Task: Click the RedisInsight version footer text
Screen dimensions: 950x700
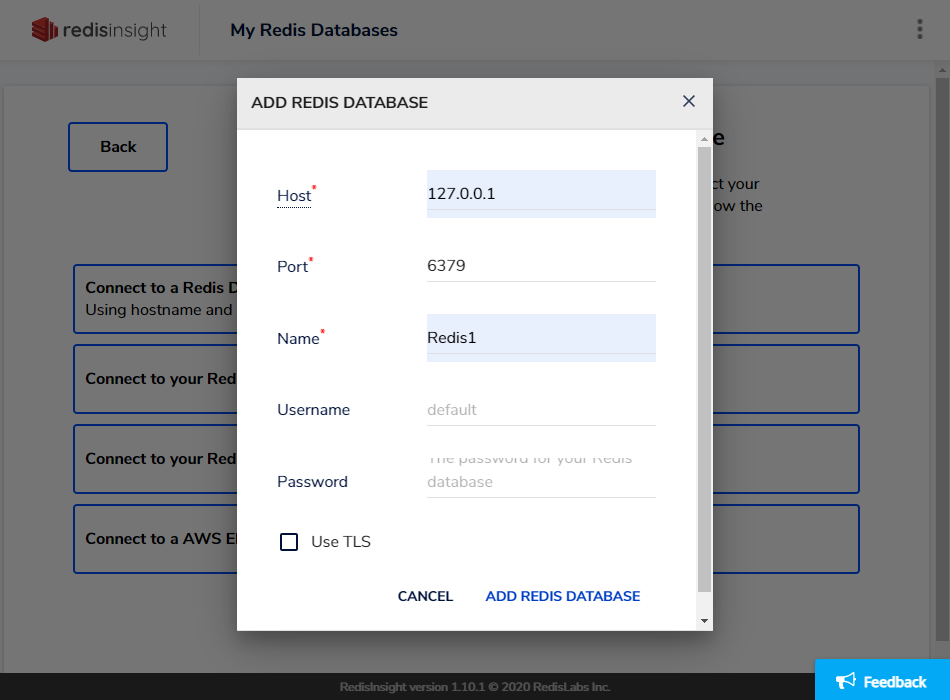Action: tap(474, 687)
